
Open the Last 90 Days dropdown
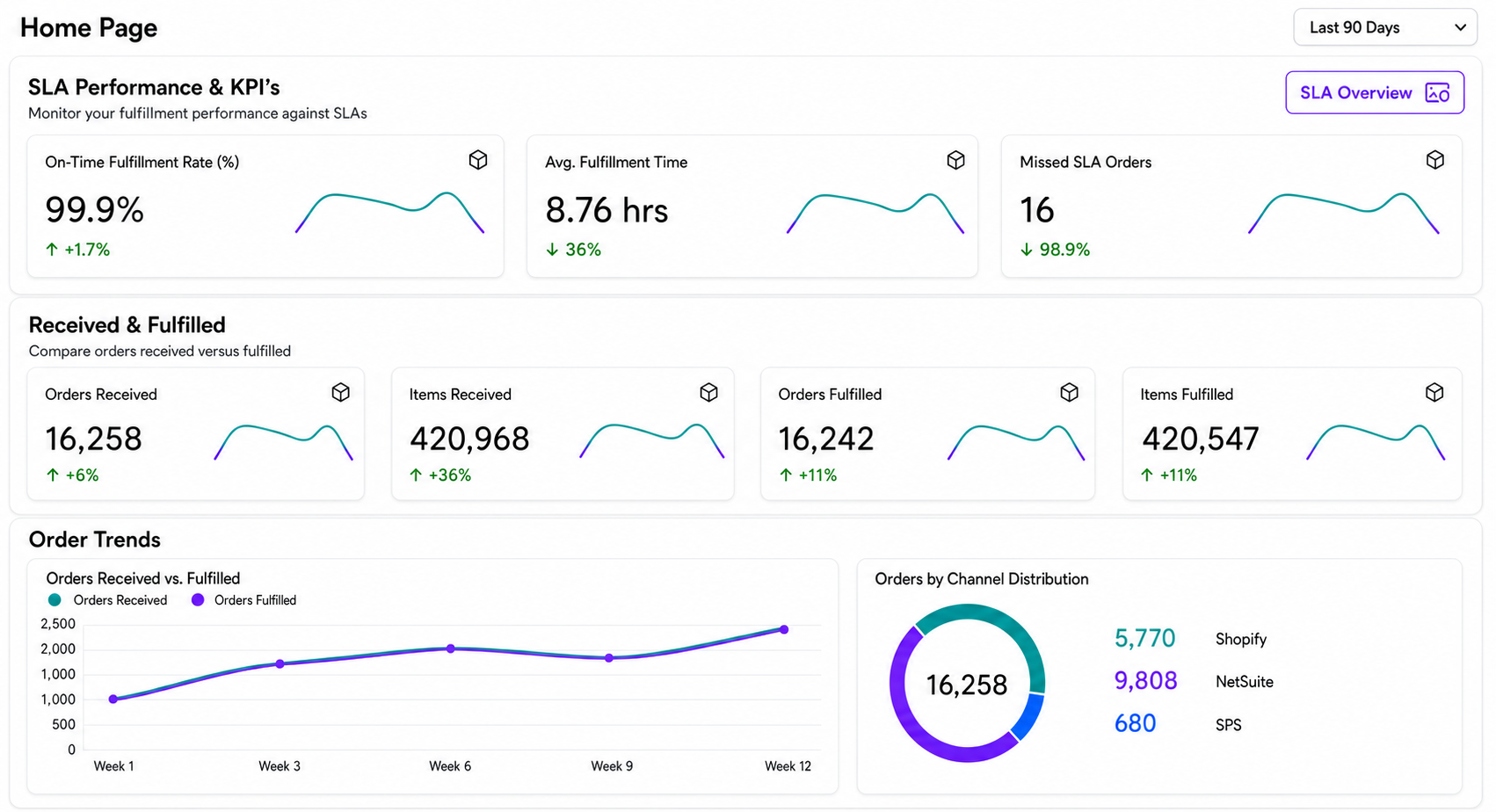click(x=1385, y=27)
